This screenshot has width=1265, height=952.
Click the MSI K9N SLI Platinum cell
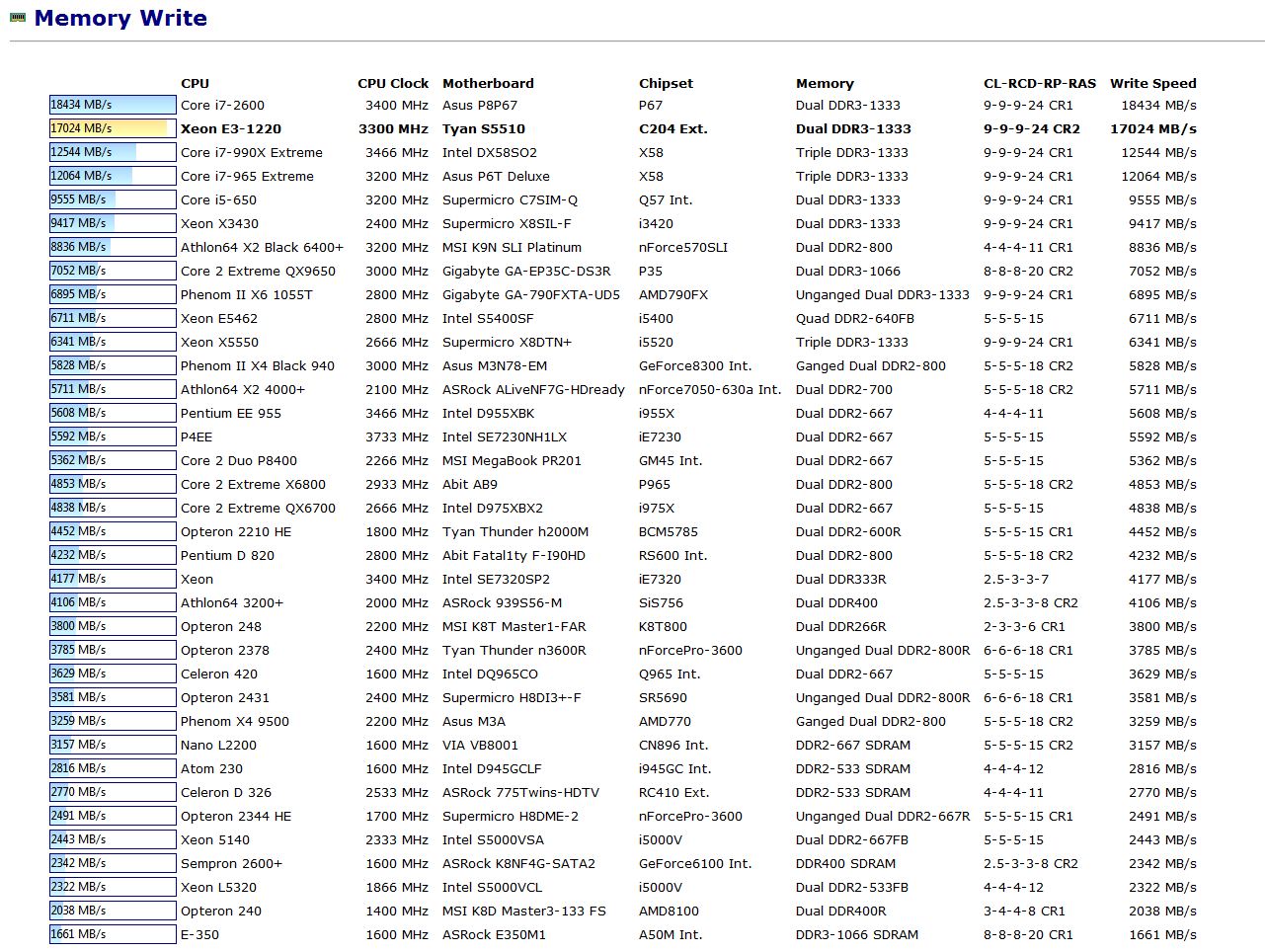[x=512, y=247]
